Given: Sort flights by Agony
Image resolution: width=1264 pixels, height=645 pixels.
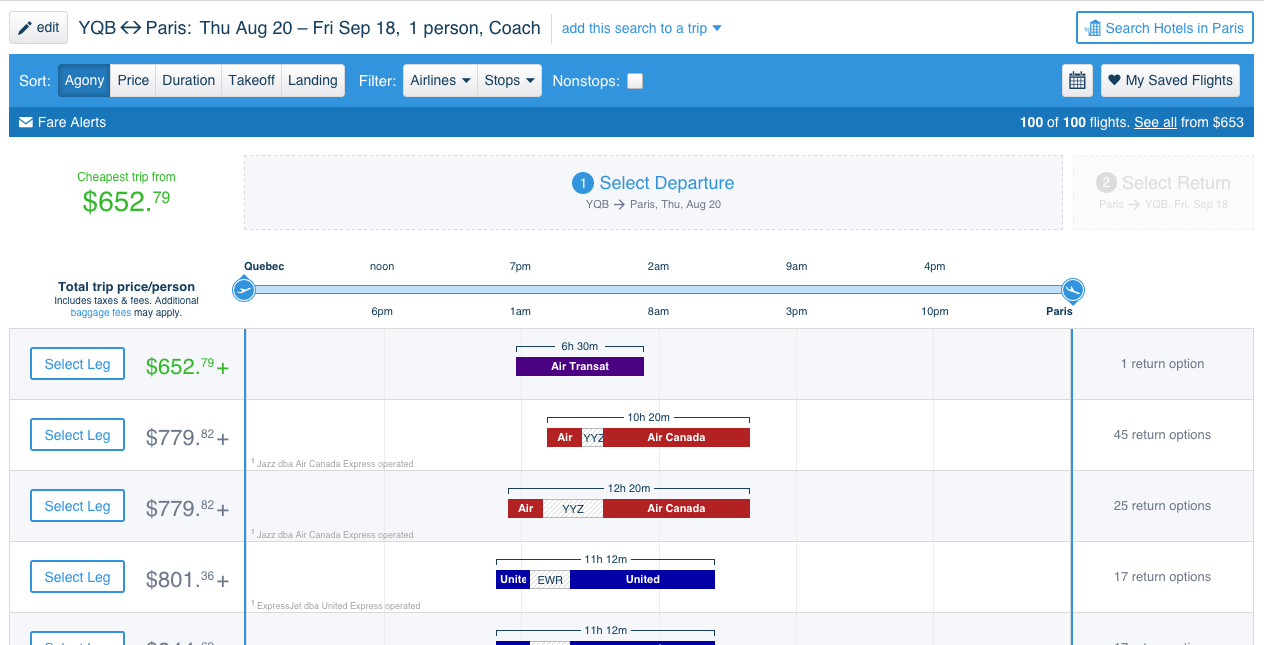Looking at the screenshot, I should (84, 81).
